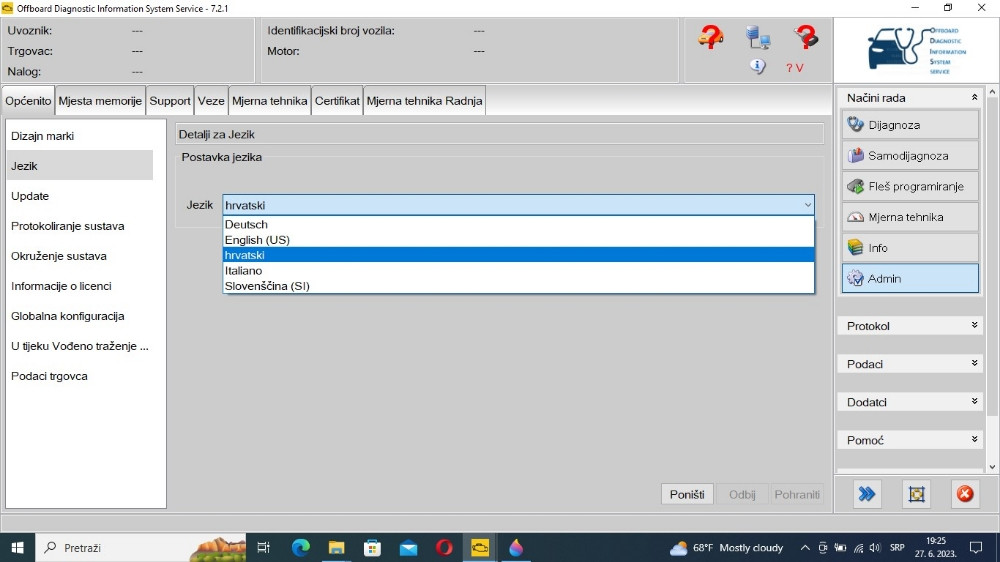Click the Poništi button
1000x562 pixels.
pyautogui.click(x=687, y=494)
